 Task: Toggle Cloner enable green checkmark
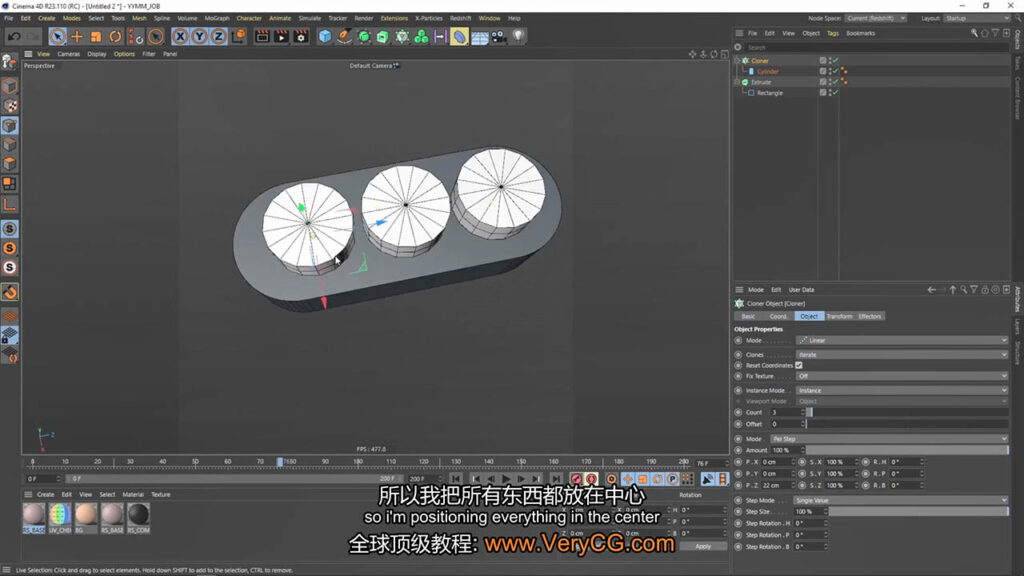click(x=835, y=61)
